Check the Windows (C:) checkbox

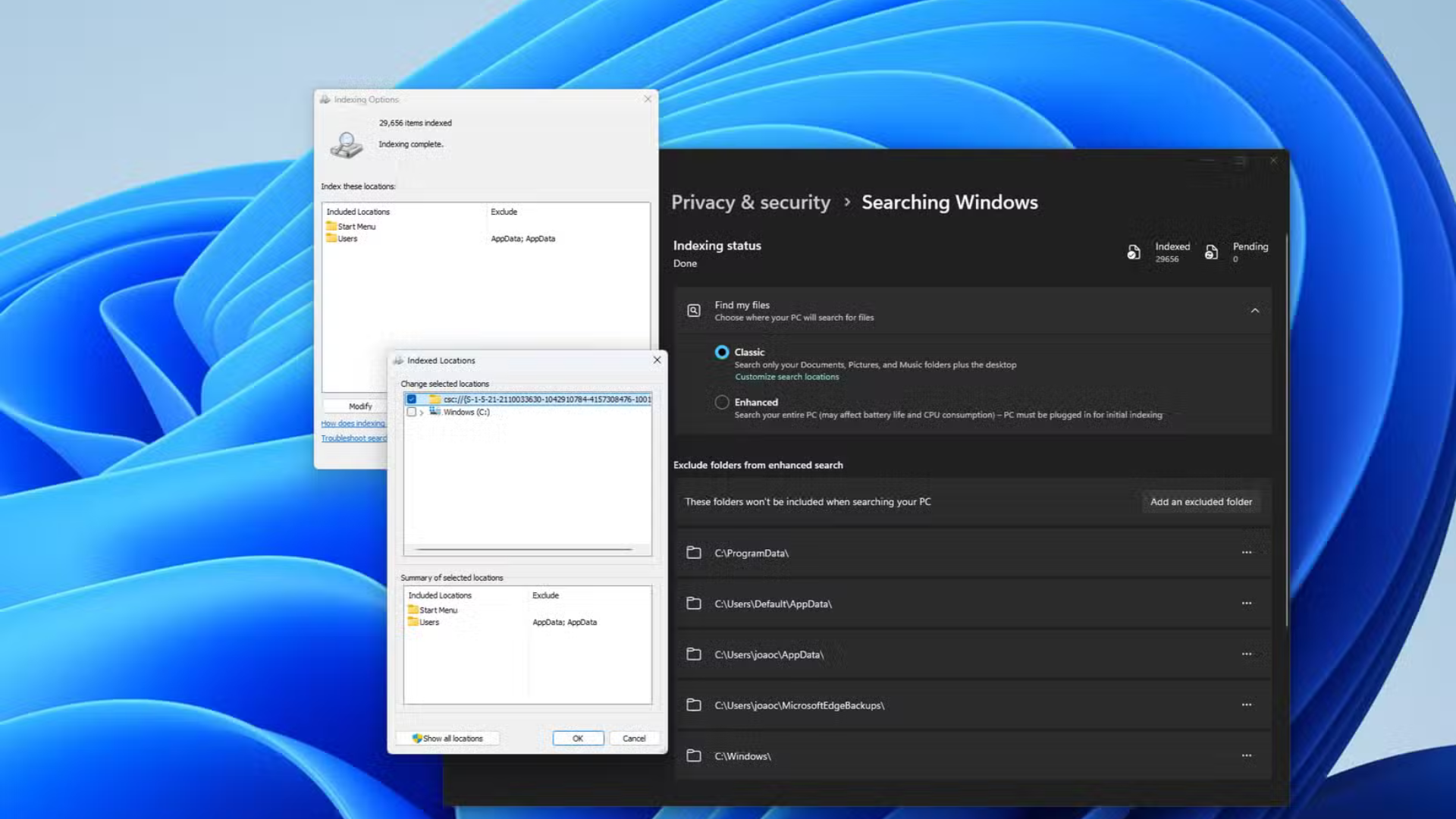coord(412,412)
